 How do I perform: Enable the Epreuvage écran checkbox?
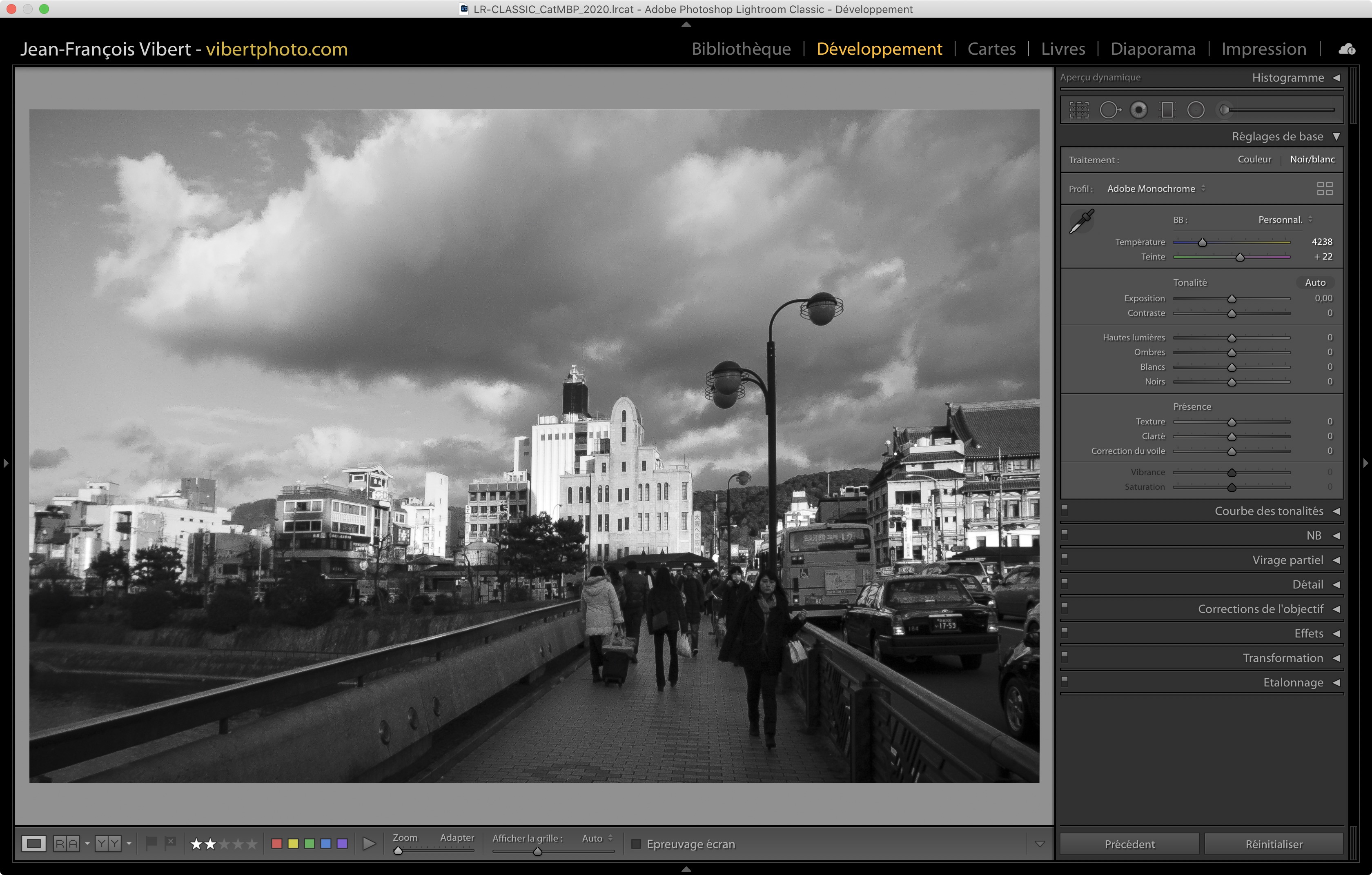636,844
